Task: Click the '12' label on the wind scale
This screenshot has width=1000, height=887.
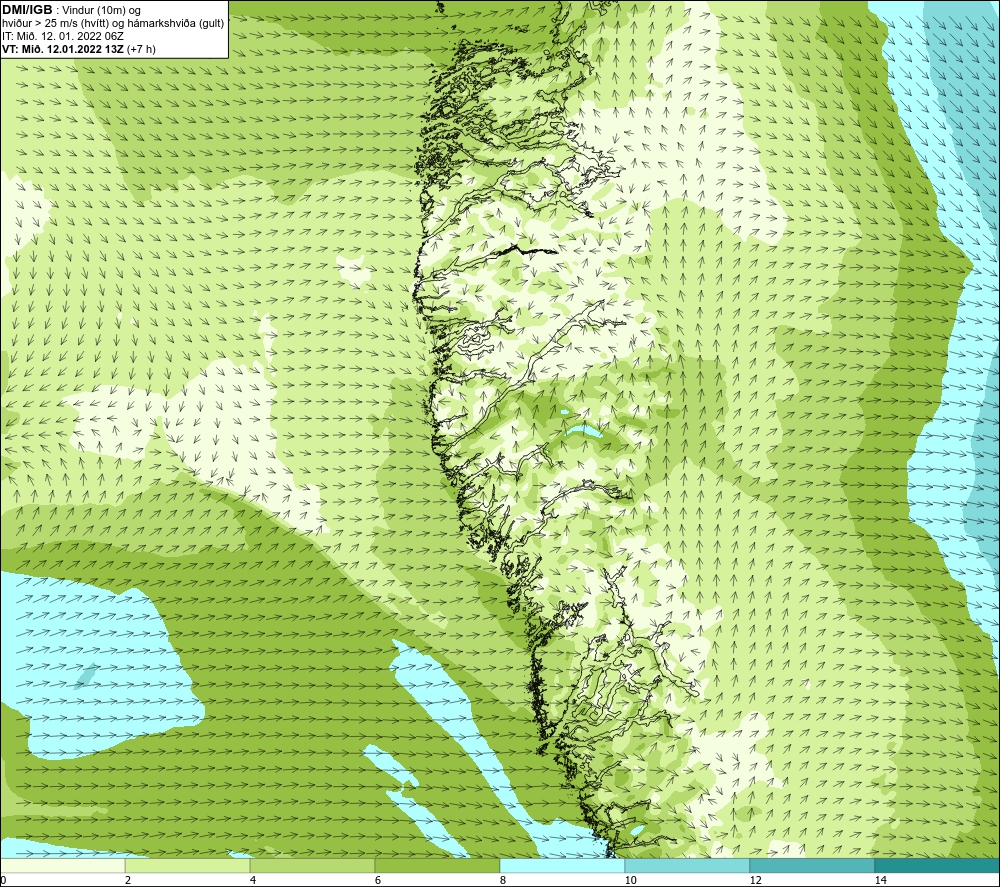Action: 755,881
